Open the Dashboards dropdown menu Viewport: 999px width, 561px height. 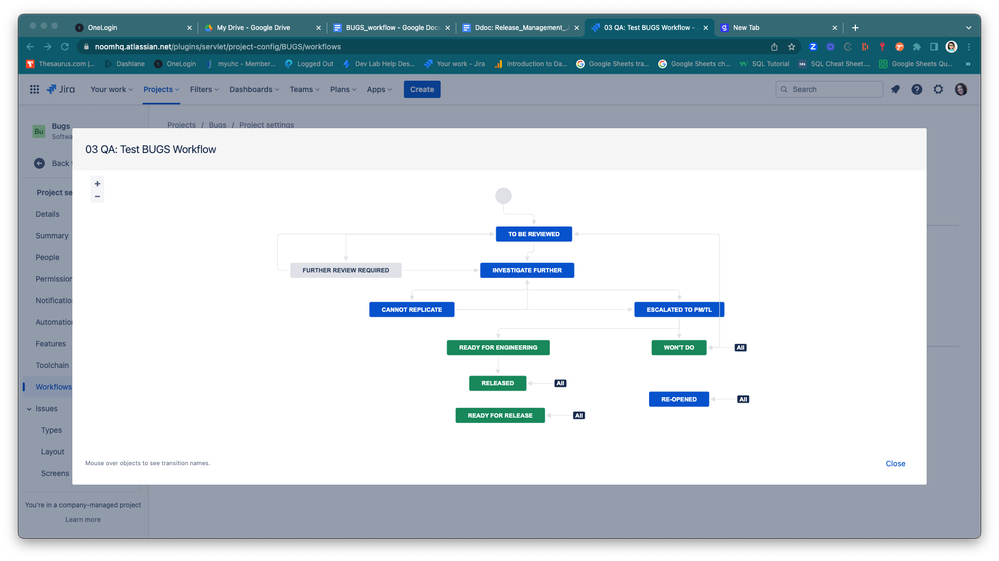click(254, 90)
